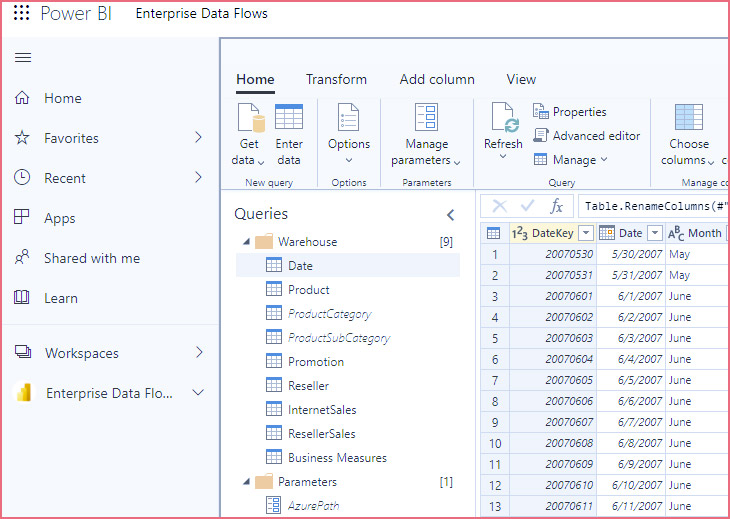Click the fx formula icon
The image size is (730, 519).
pyautogui.click(x=556, y=206)
